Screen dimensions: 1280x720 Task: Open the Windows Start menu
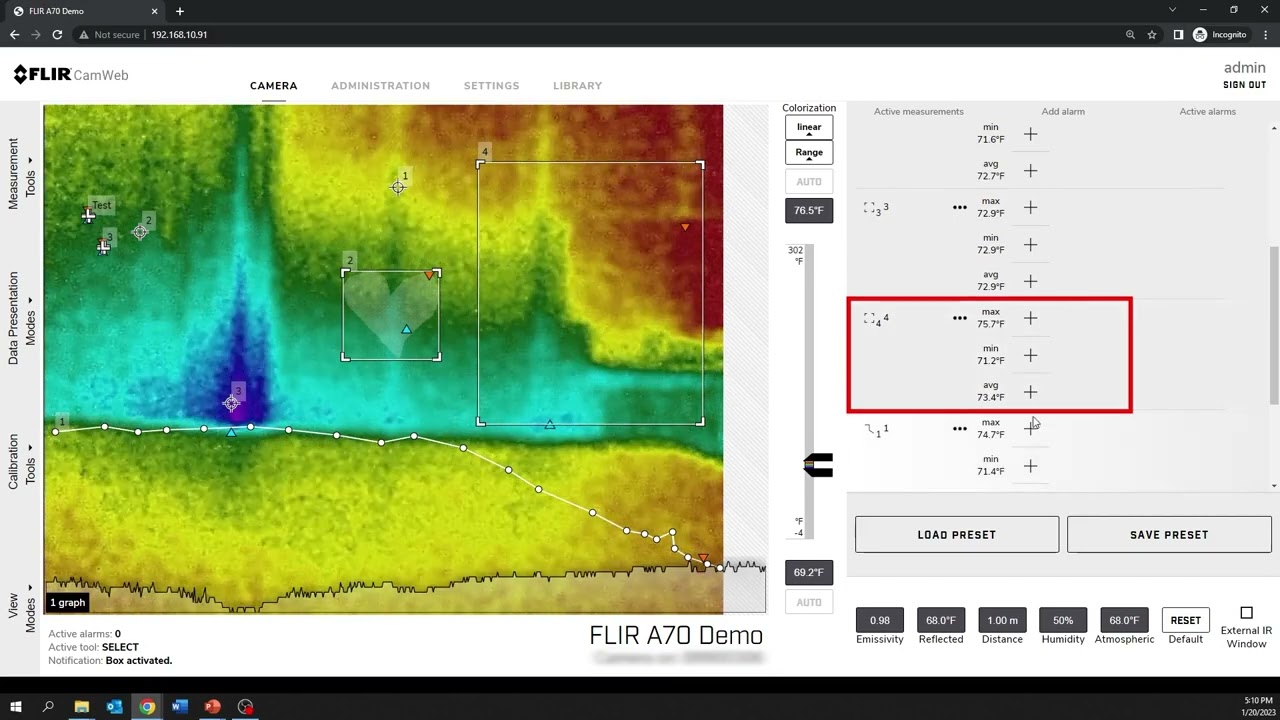16,707
